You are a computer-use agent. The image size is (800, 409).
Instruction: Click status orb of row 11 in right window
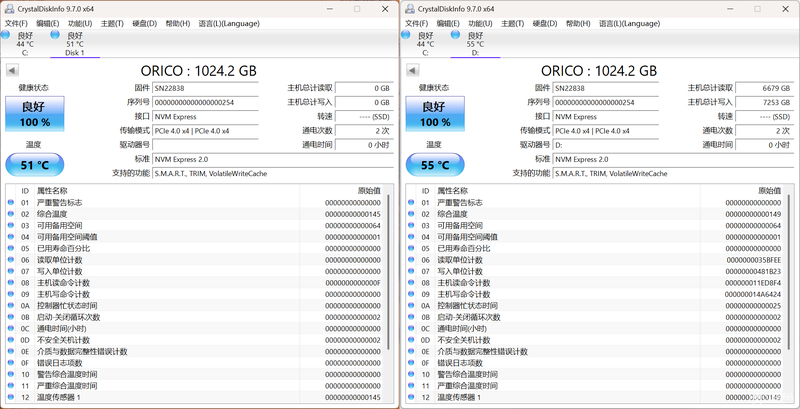click(x=411, y=386)
